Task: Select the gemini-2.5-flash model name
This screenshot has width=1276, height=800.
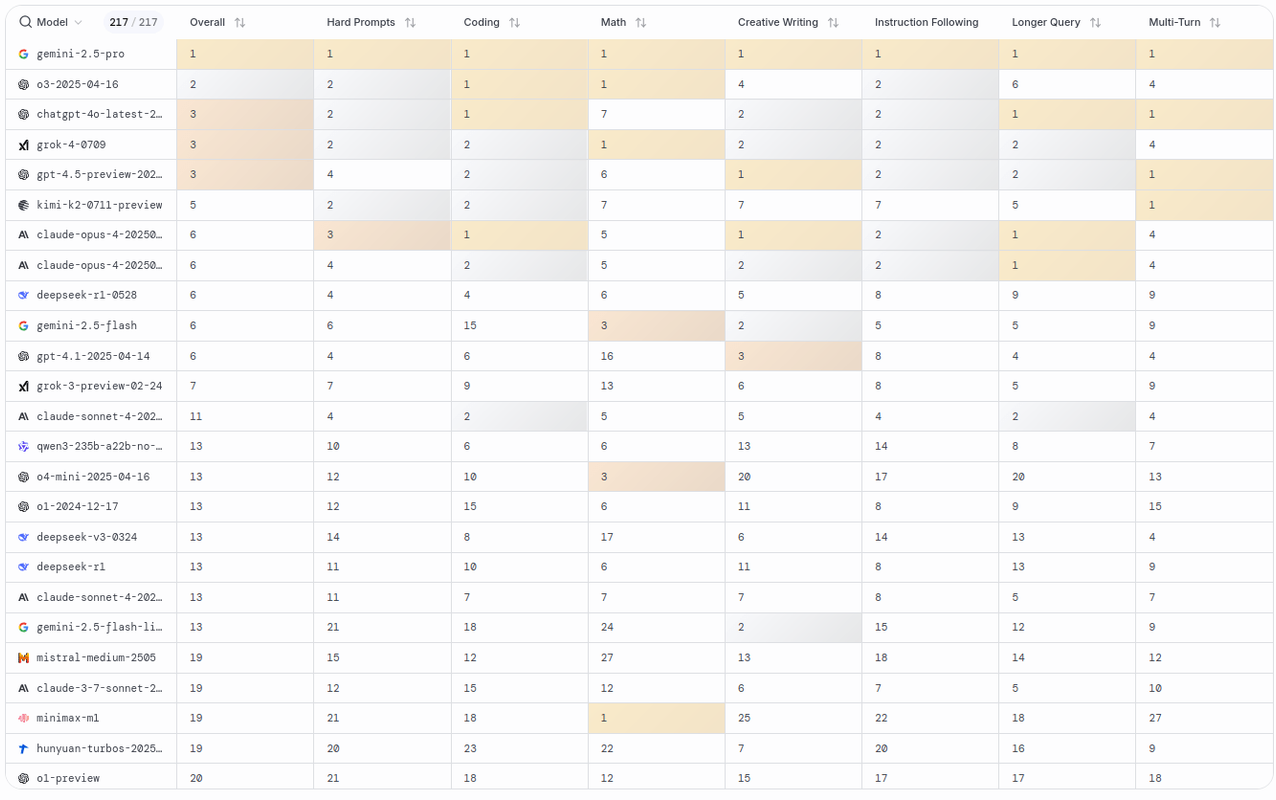Action: pos(87,326)
